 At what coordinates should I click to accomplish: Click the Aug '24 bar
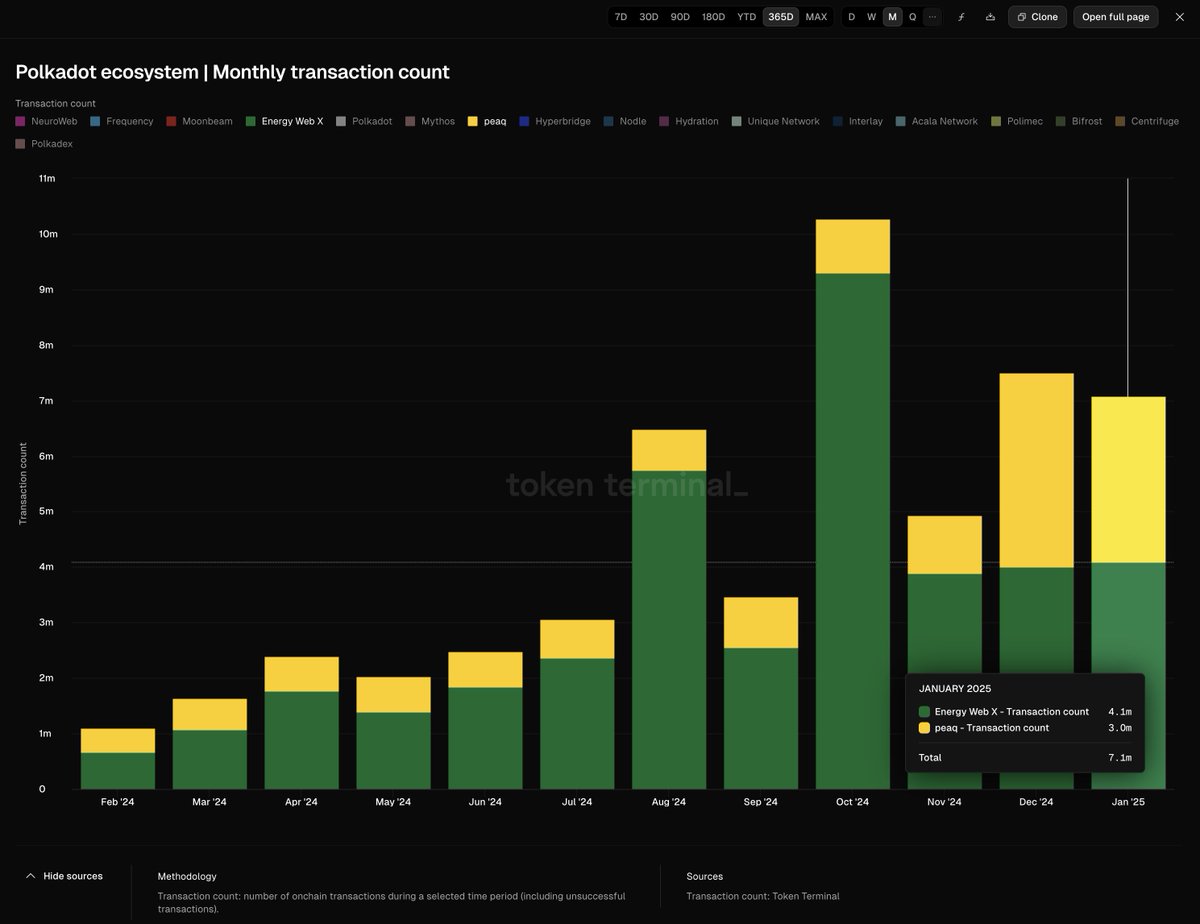(669, 610)
